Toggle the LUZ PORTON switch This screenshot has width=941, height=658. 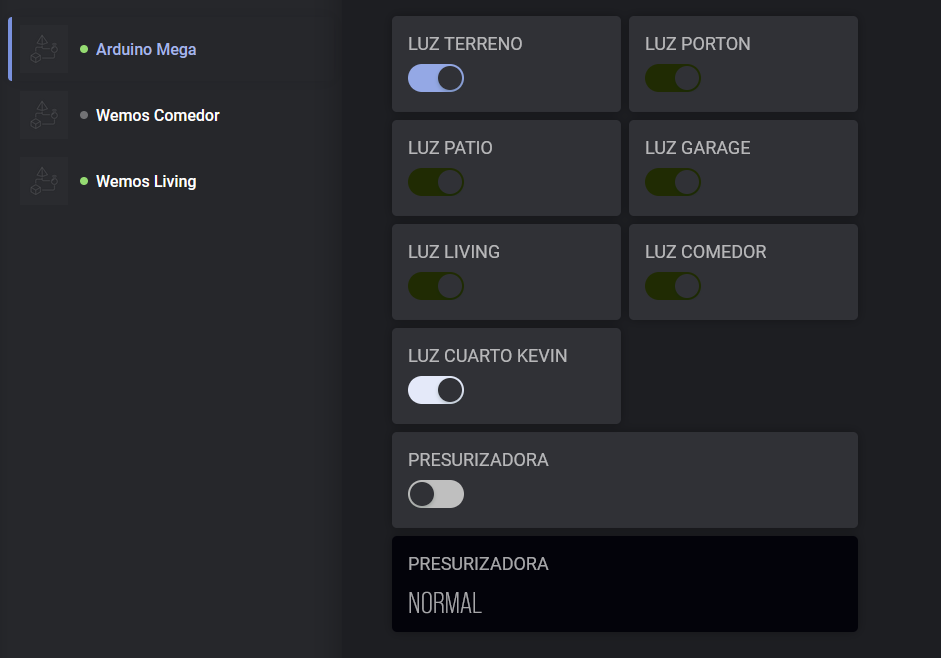coord(673,78)
